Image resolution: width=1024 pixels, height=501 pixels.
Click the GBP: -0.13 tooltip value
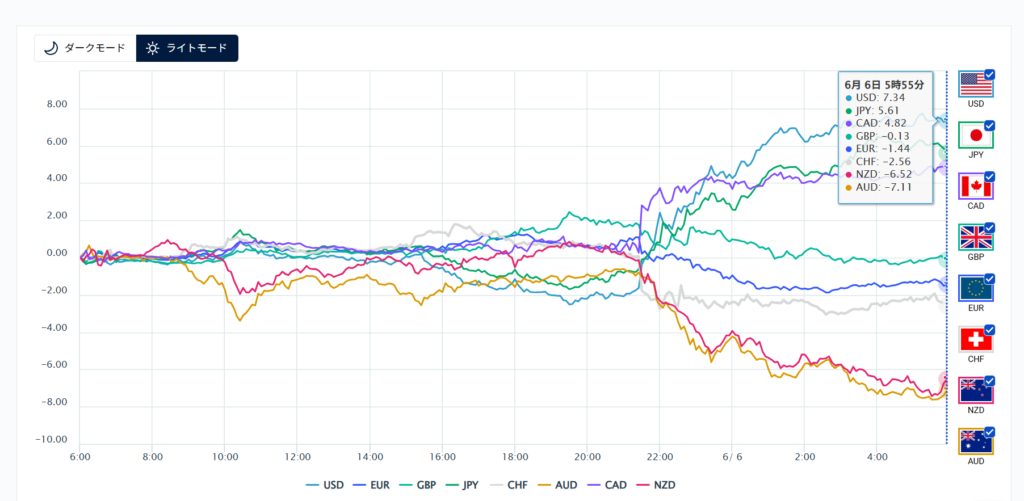[882, 136]
